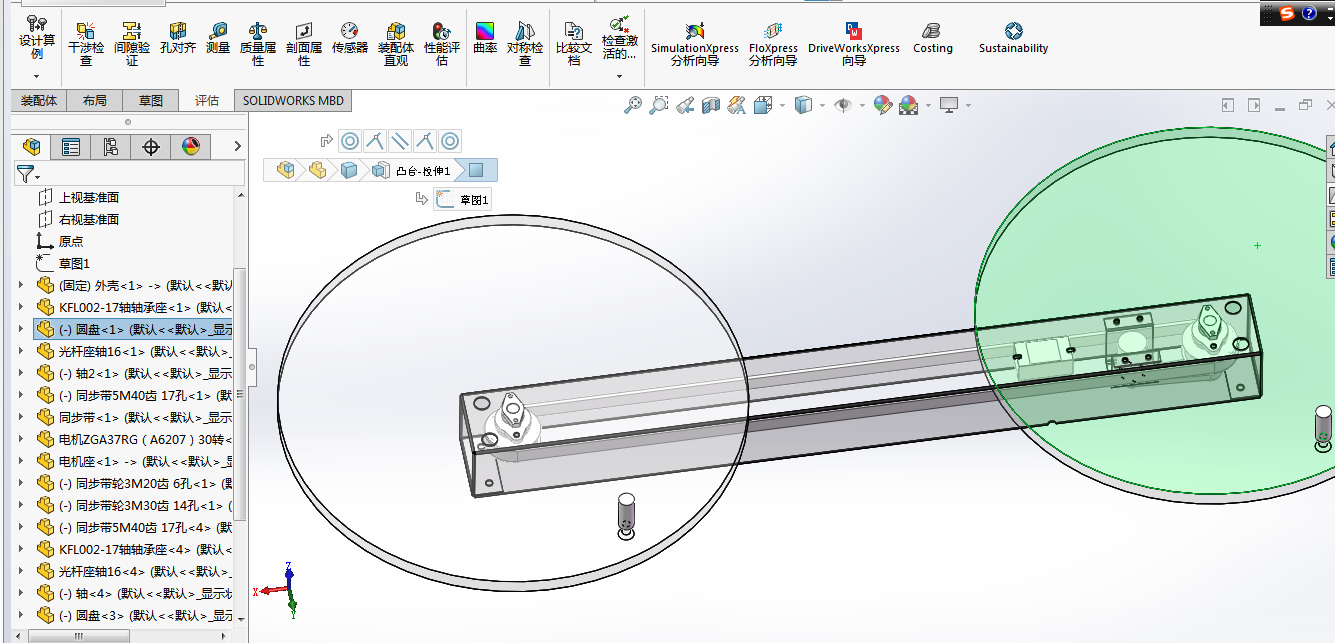Select 电机座<1> in the tree
Viewport: 1335px width, 643px height.
coord(134,462)
